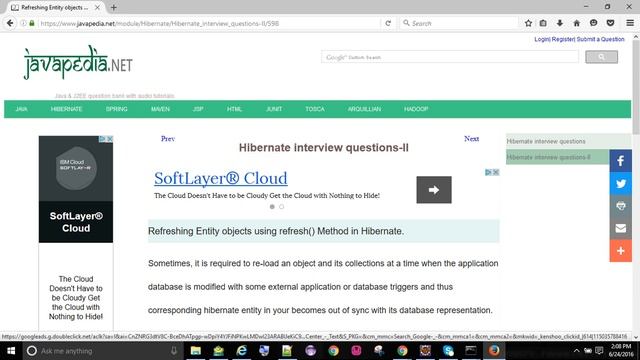Open the Register link

(563, 39)
